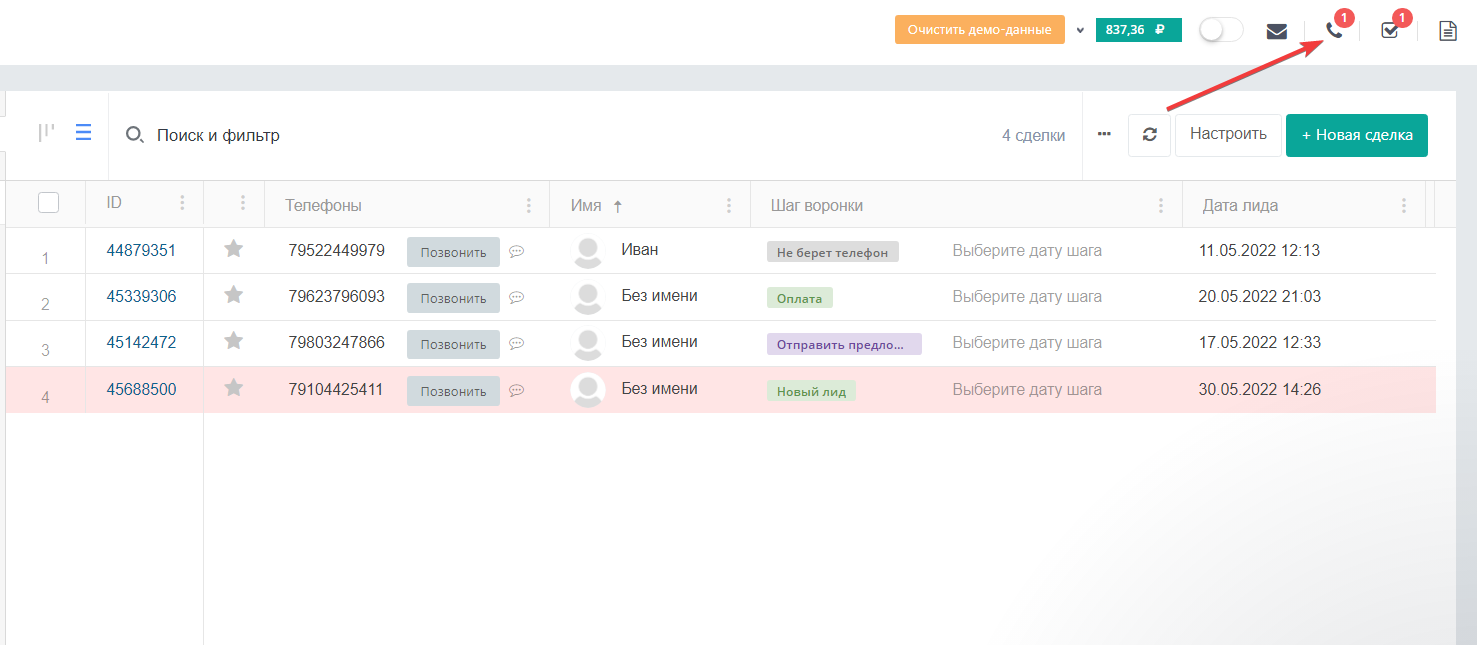1477x645 pixels.
Task: Open the Не берет телефон stage dropdown
Action: click(x=833, y=252)
